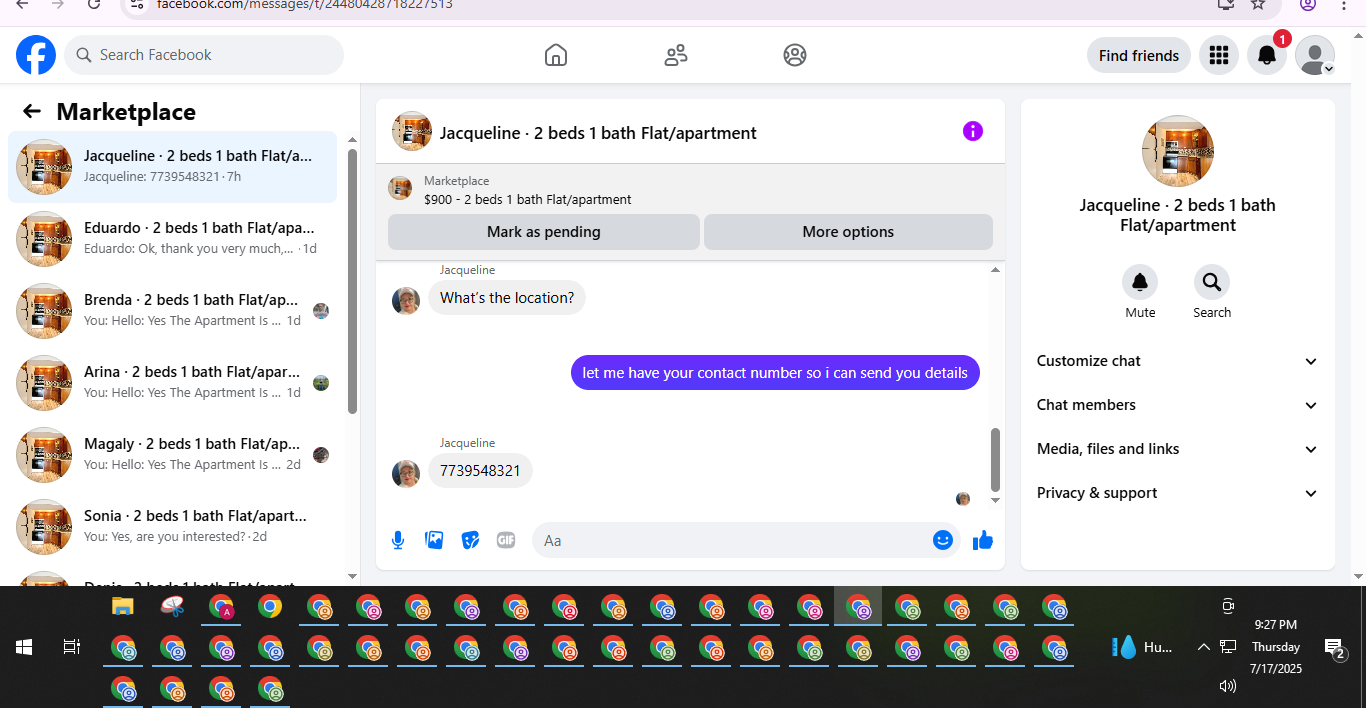The image size is (1366, 708).
Task: Open the Friends icon in top navigation
Action: 676,55
